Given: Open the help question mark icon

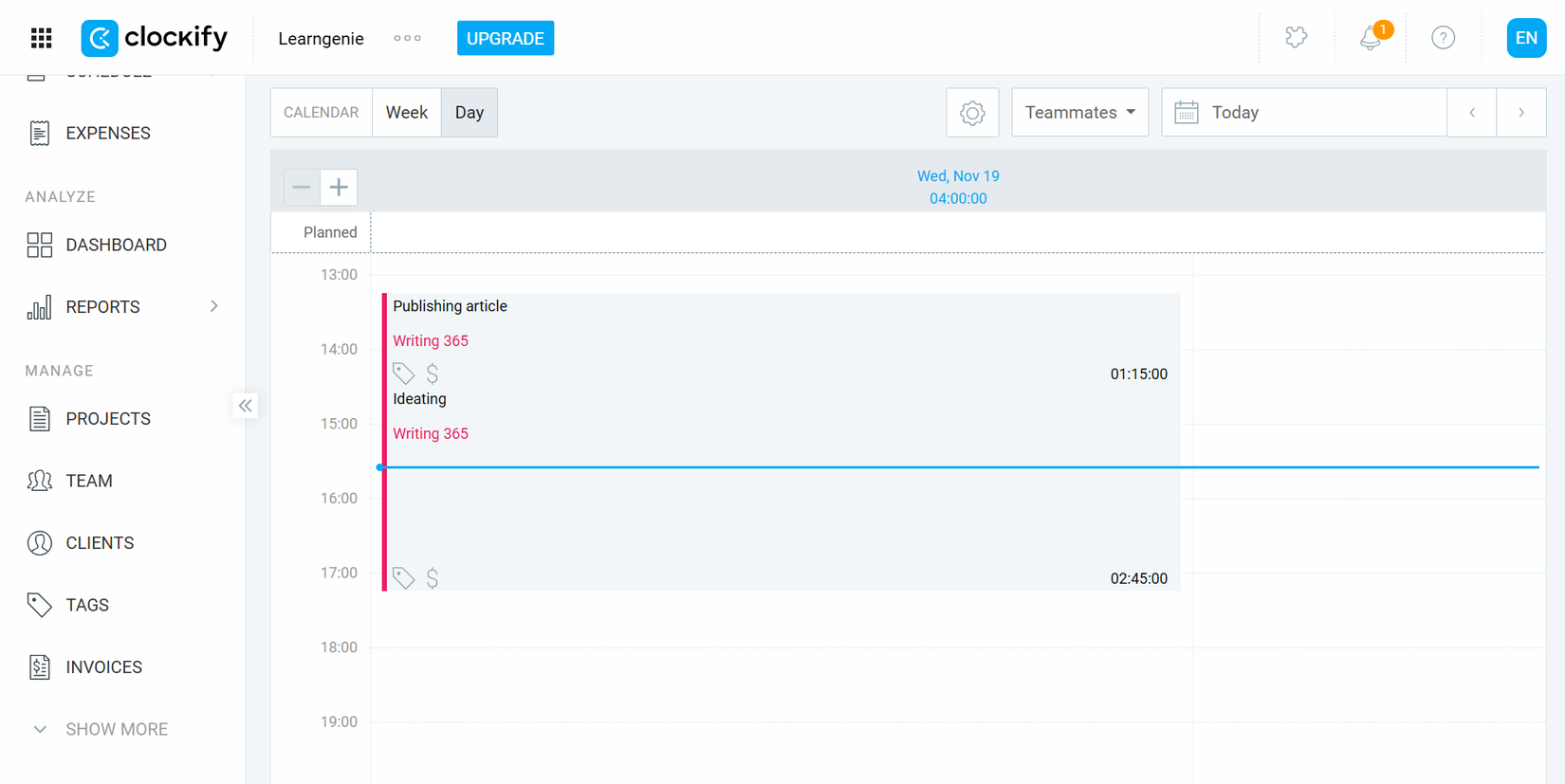Looking at the screenshot, I should [x=1443, y=38].
